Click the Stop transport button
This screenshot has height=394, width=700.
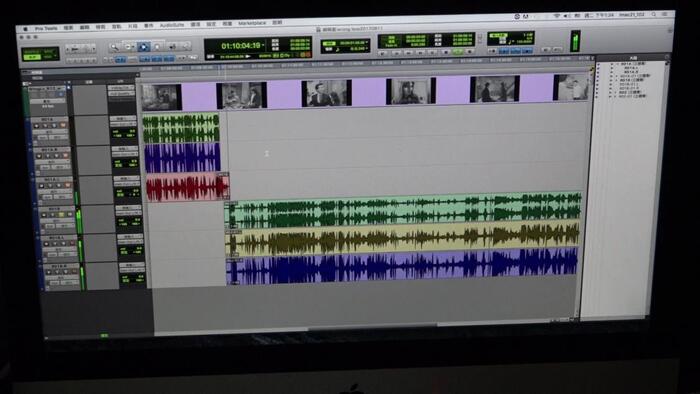tap(445, 52)
